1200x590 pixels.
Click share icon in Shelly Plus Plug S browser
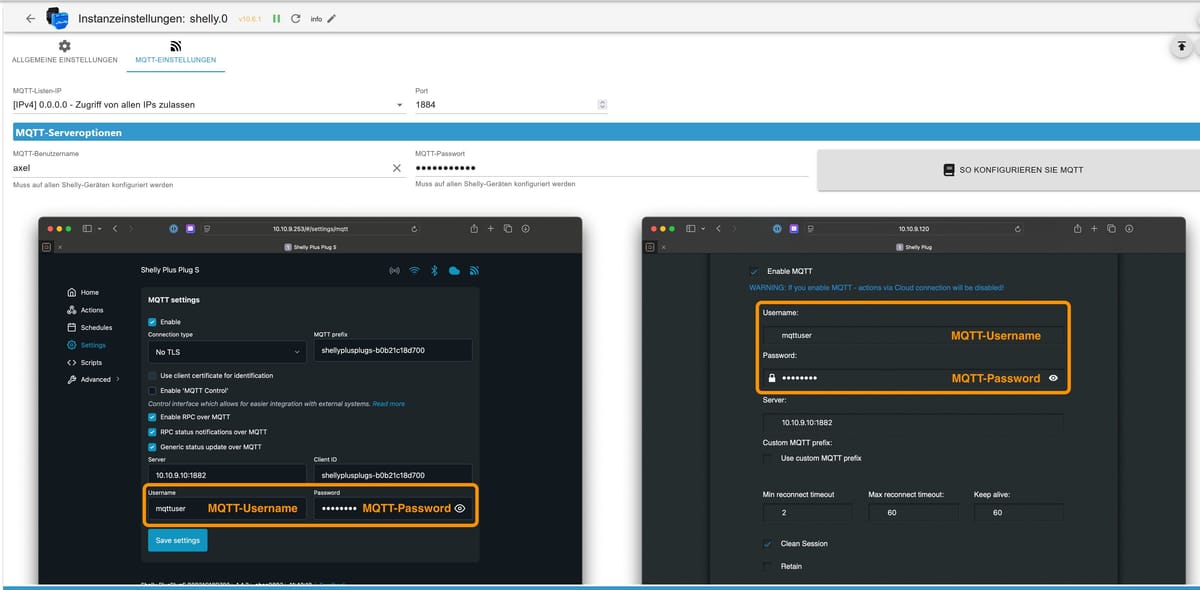pyautogui.click(x=474, y=228)
